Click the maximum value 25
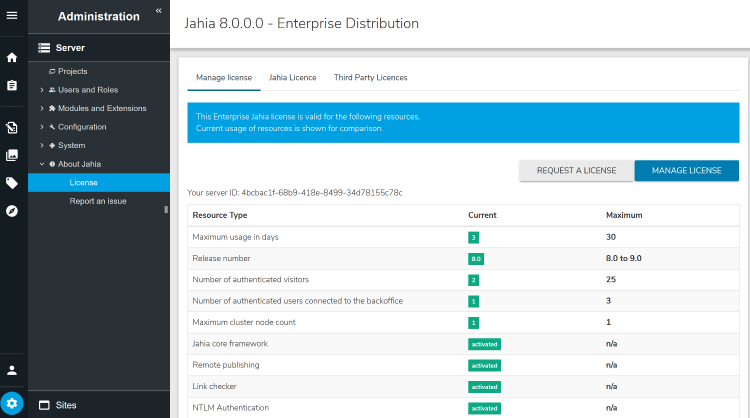 [611, 279]
